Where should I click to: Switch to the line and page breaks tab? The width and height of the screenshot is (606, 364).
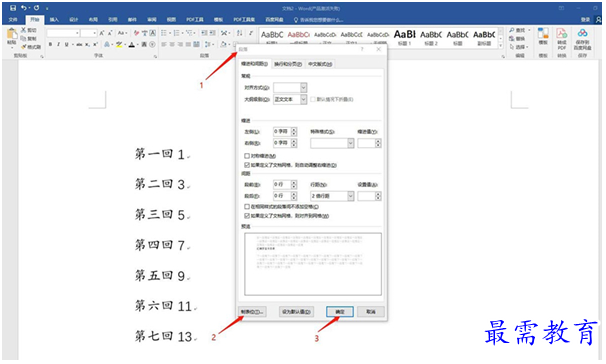pos(288,64)
